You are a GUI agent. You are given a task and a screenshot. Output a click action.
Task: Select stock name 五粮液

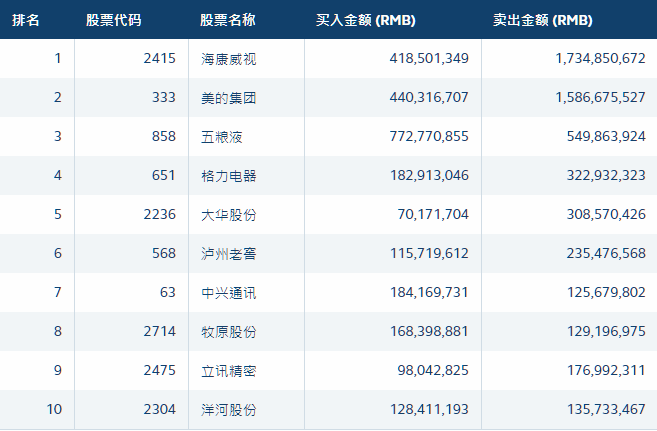pyautogui.click(x=222, y=137)
